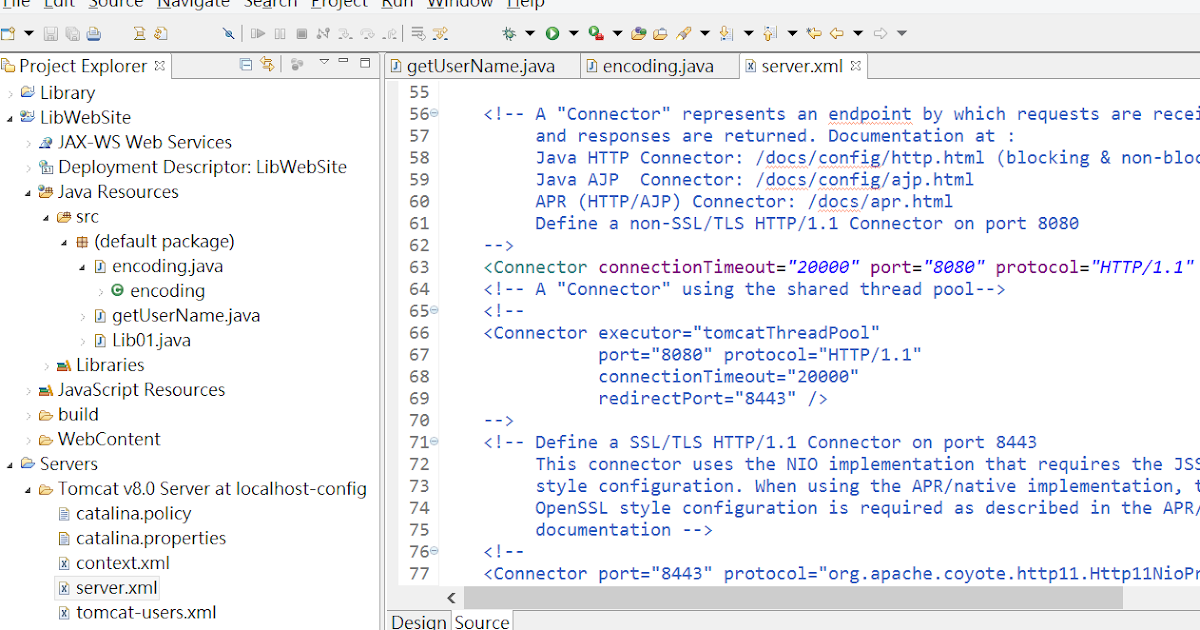Click the New wizard toolbar icon
The width and height of the screenshot is (1200, 630).
[10, 33]
